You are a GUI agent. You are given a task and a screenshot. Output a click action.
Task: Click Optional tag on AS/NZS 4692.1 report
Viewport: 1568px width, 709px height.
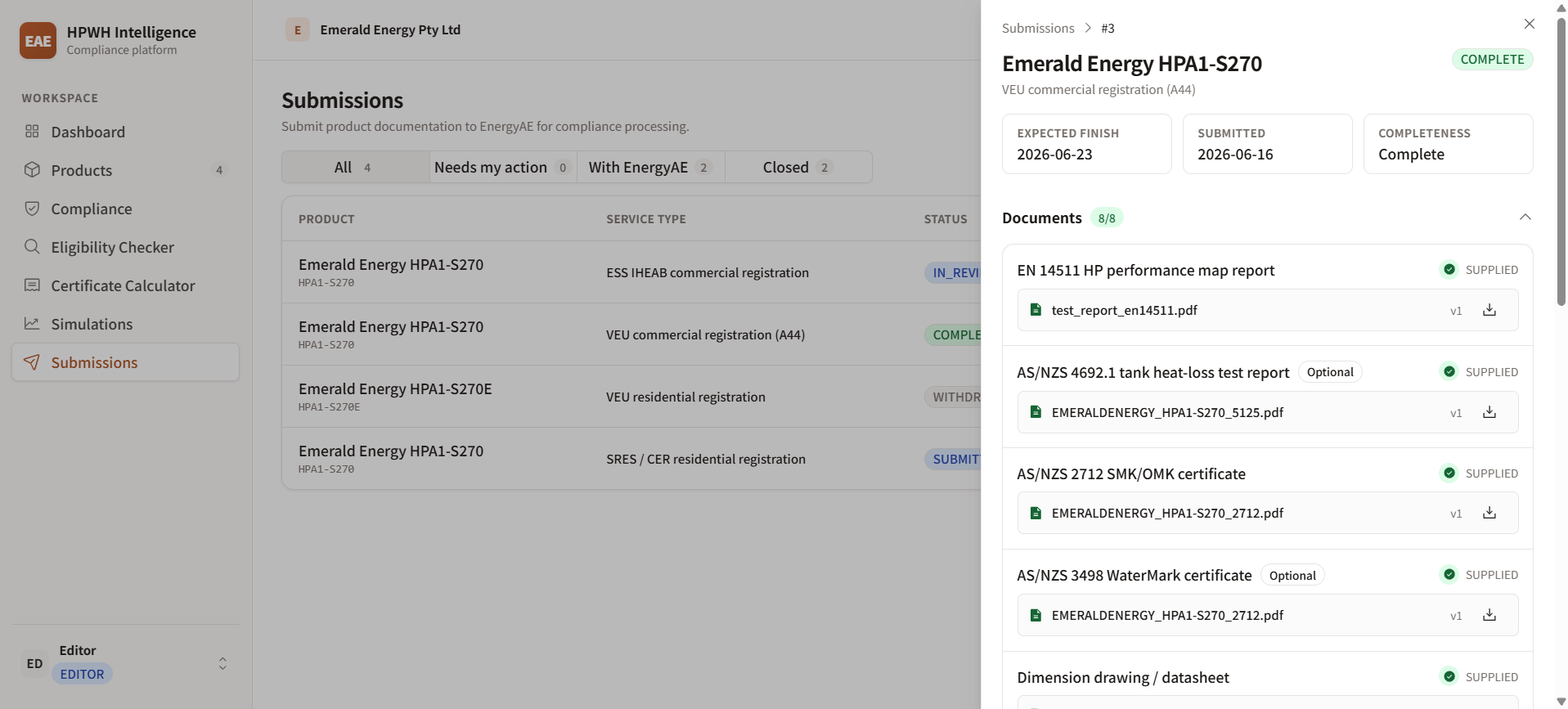pos(1330,372)
